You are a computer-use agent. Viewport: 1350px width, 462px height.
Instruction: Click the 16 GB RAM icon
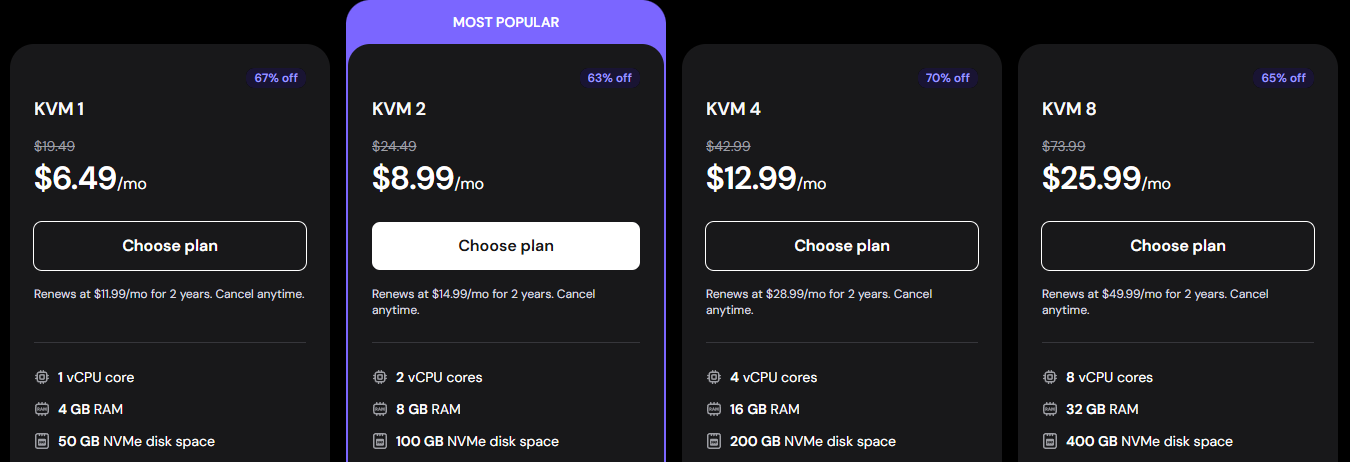pos(714,409)
